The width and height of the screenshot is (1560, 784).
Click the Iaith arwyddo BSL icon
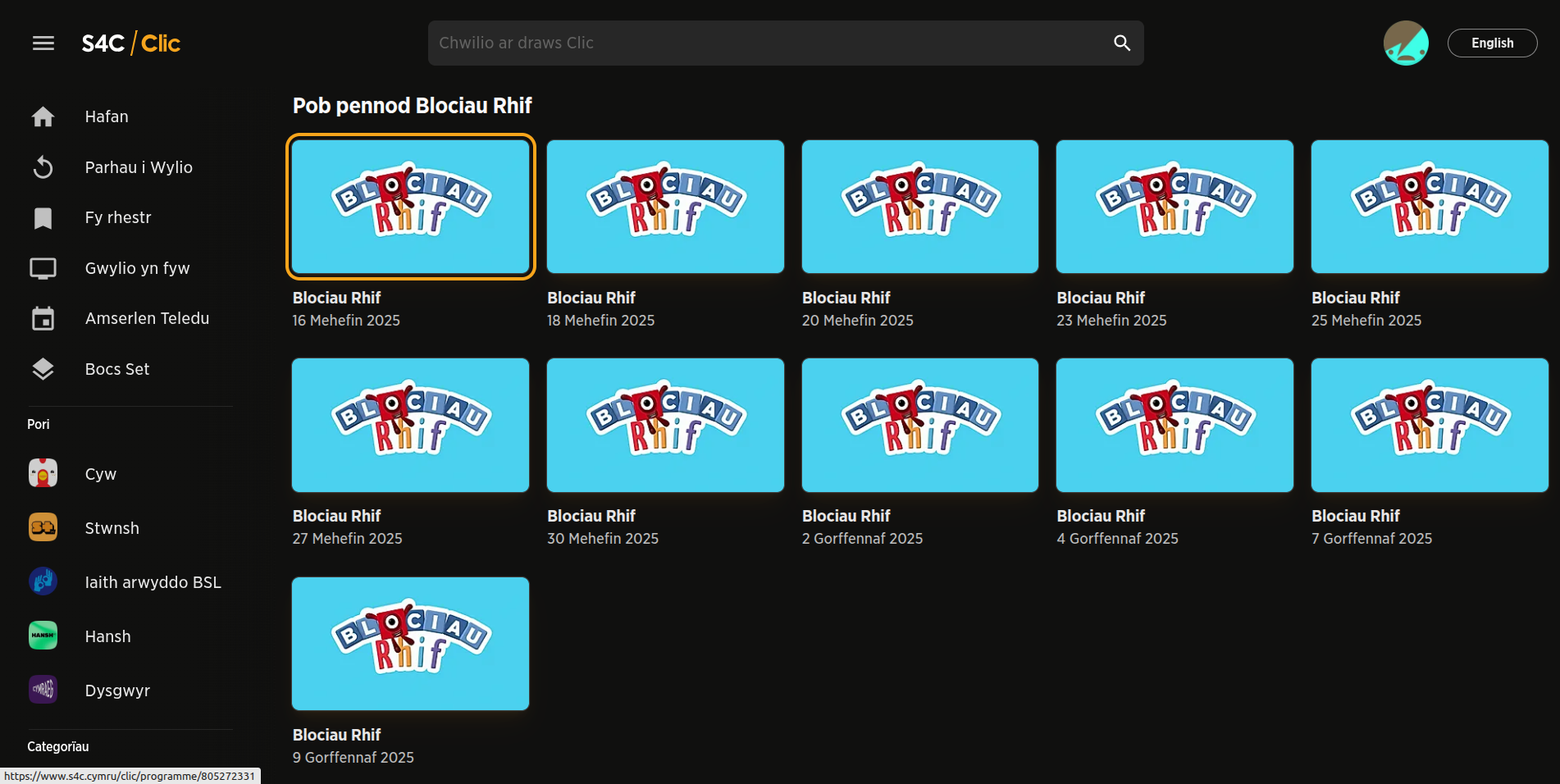pos(43,581)
